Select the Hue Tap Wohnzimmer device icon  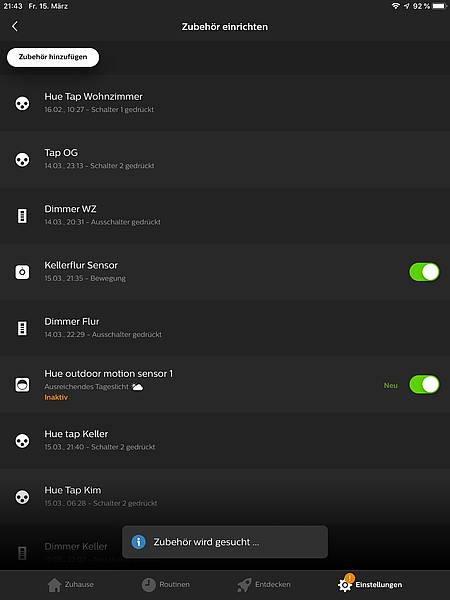click(x=22, y=103)
